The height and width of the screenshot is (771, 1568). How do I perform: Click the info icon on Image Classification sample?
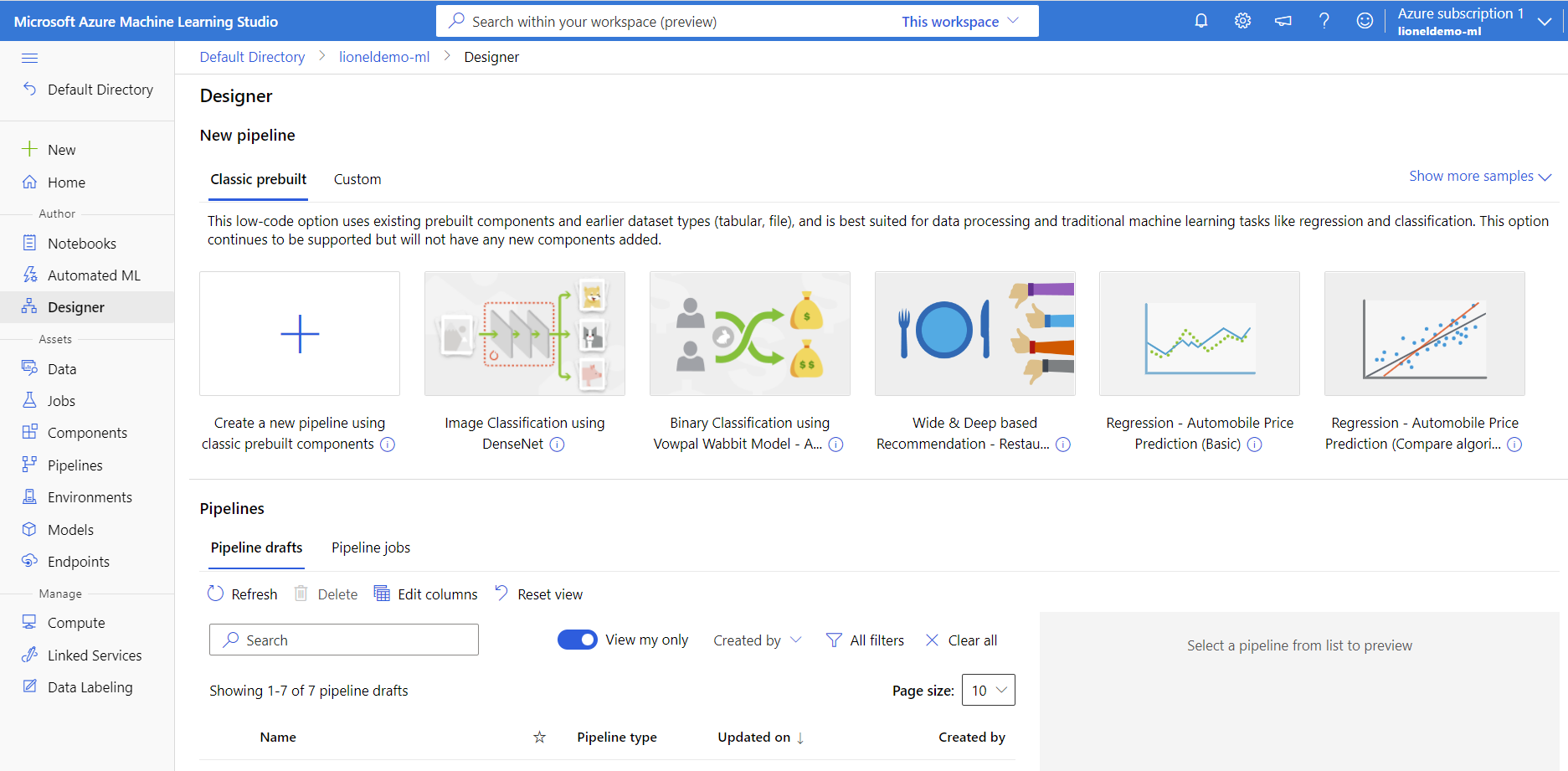tap(557, 445)
